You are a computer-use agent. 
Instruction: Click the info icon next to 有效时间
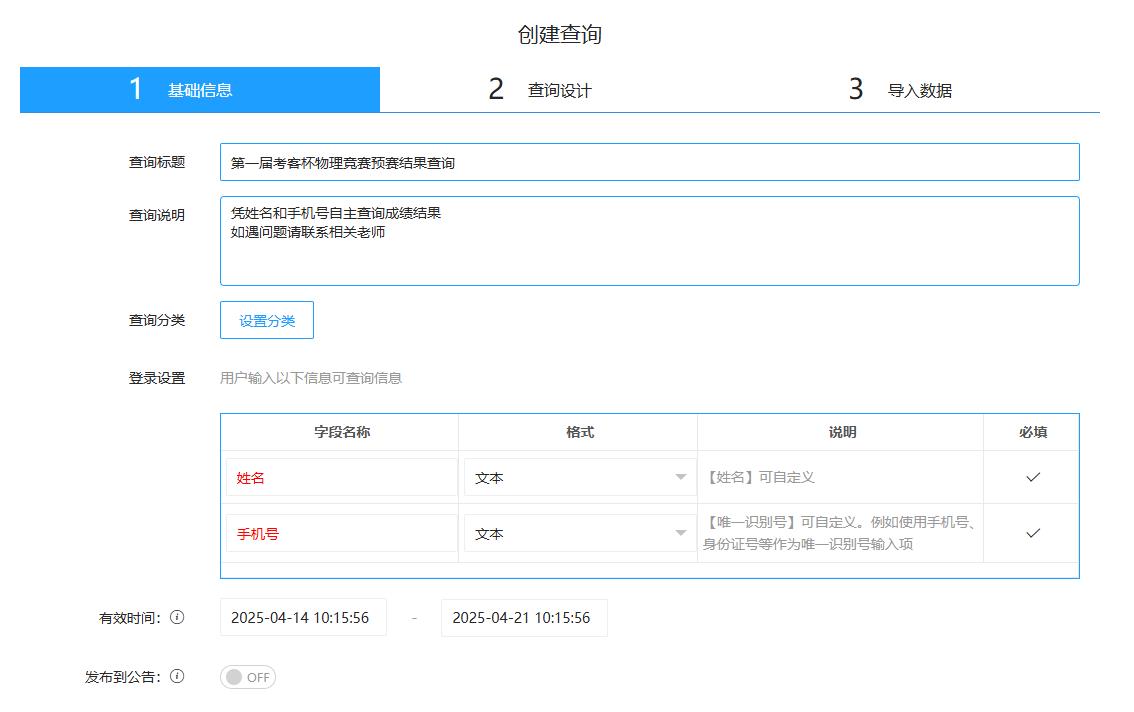pyautogui.click(x=177, y=617)
